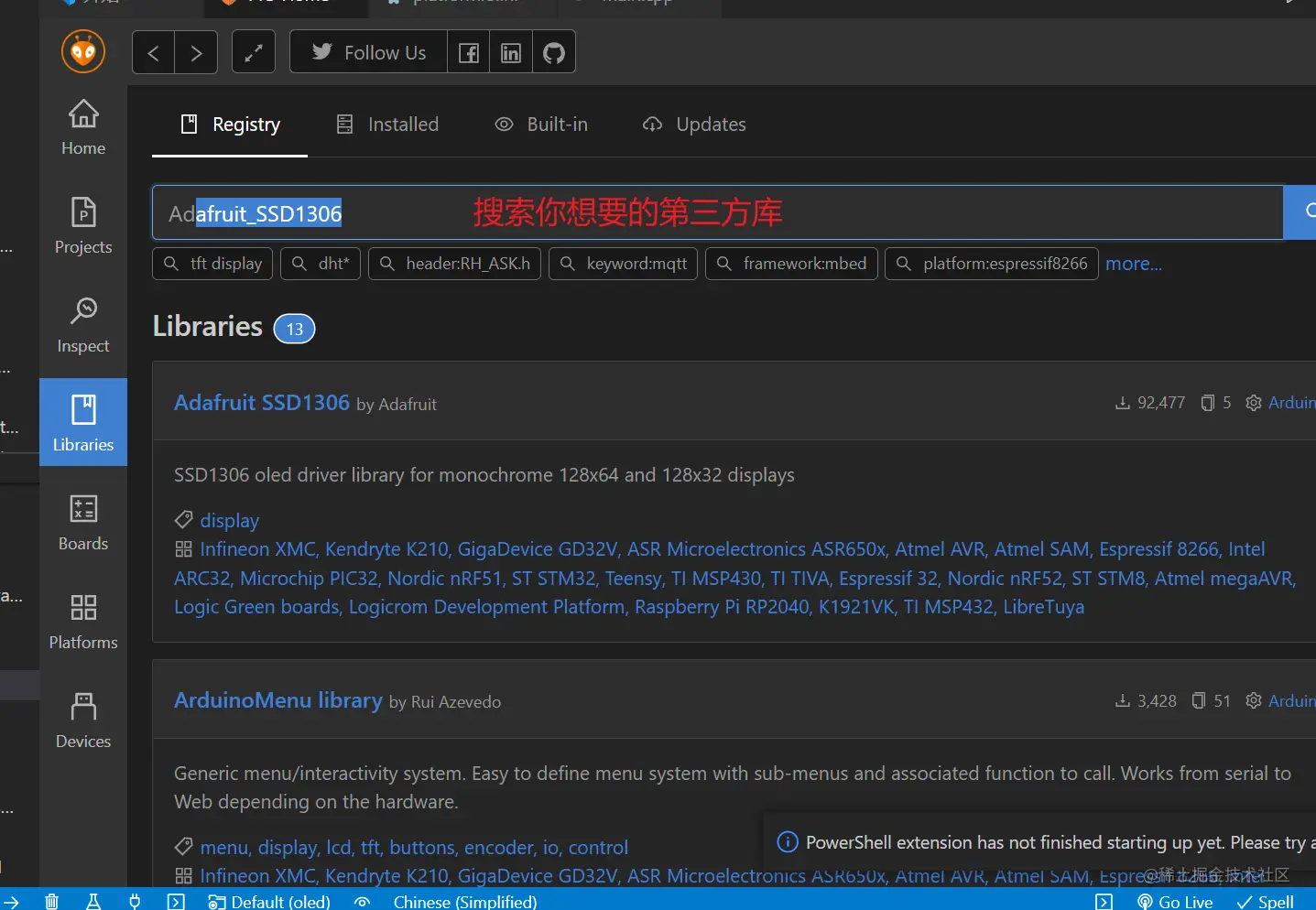The image size is (1316, 910).
Task: Select the 'dht*' search suggestion
Action: 321,264
